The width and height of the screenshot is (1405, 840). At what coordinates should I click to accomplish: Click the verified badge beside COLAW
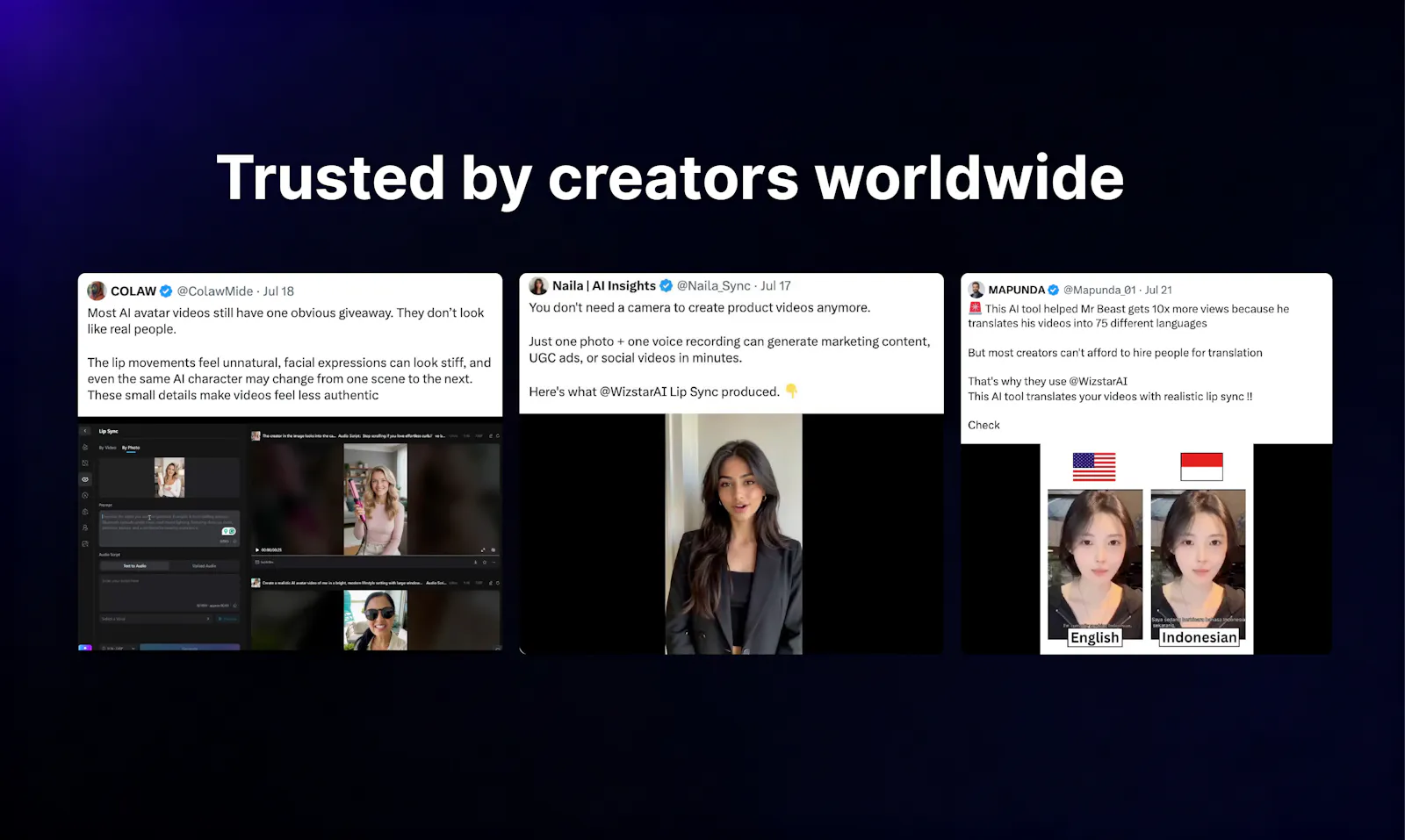pos(166,291)
